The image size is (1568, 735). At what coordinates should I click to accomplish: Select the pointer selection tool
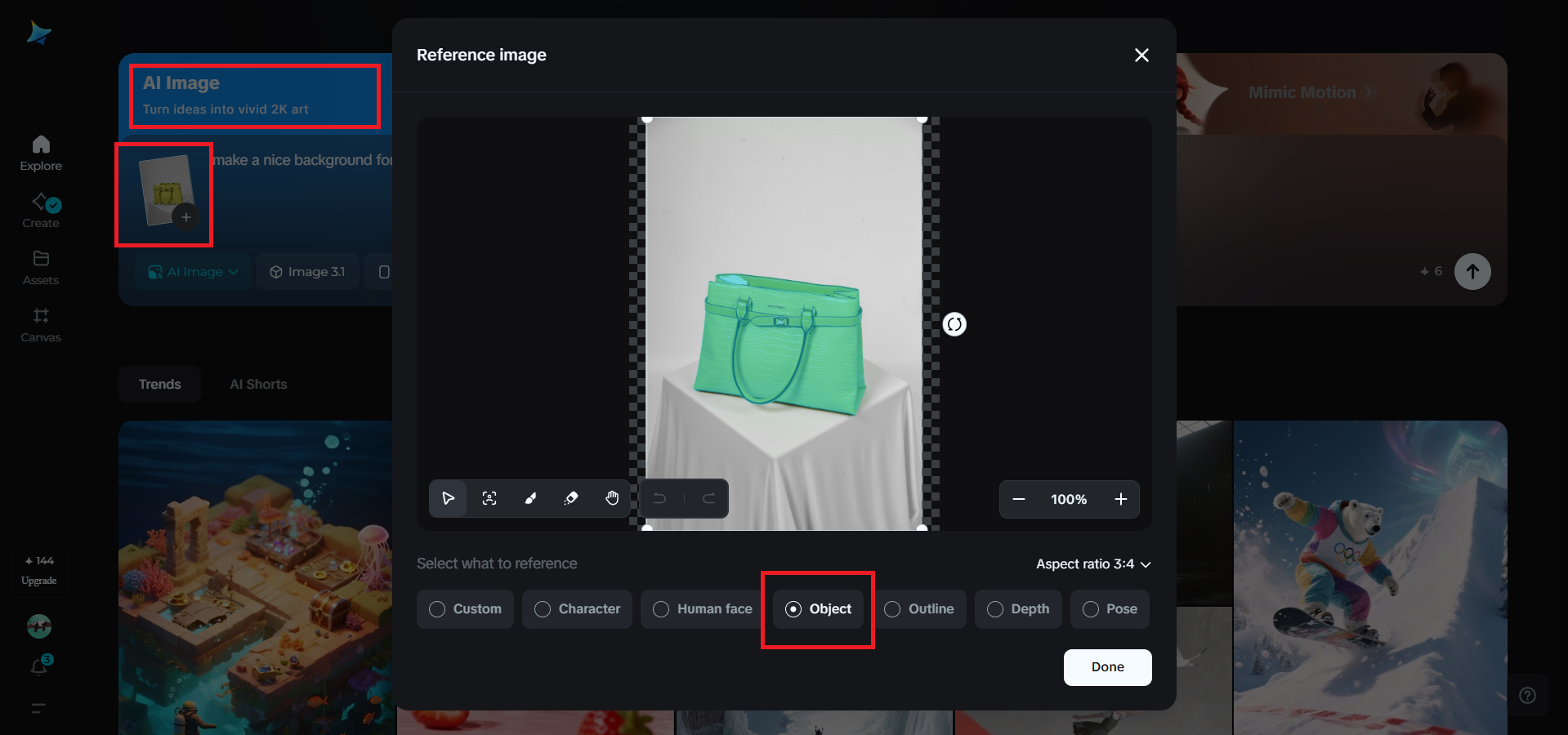pyautogui.click(x=449, y=498)
